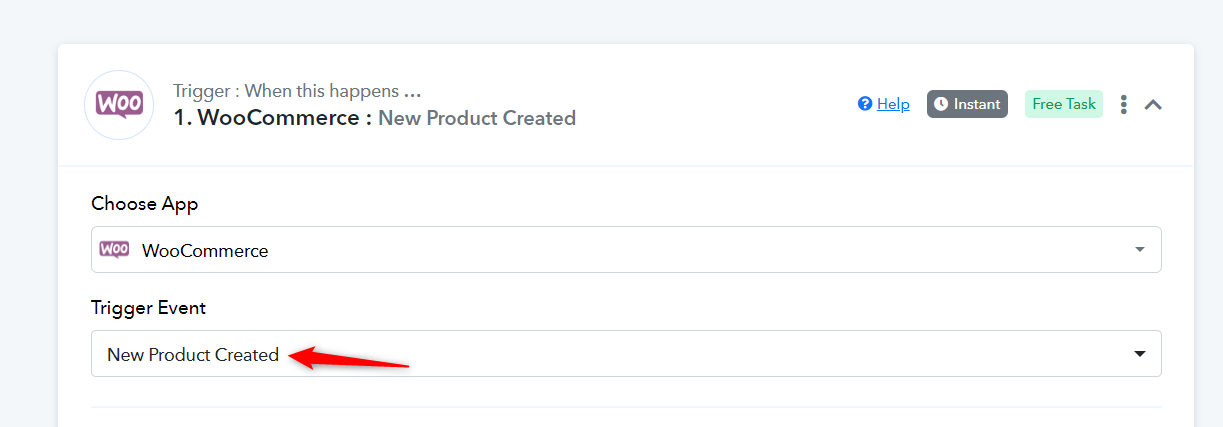Open the three-dot step options menu
This screenshot has width=1223, height=427.
click(x=1124, y=104)
